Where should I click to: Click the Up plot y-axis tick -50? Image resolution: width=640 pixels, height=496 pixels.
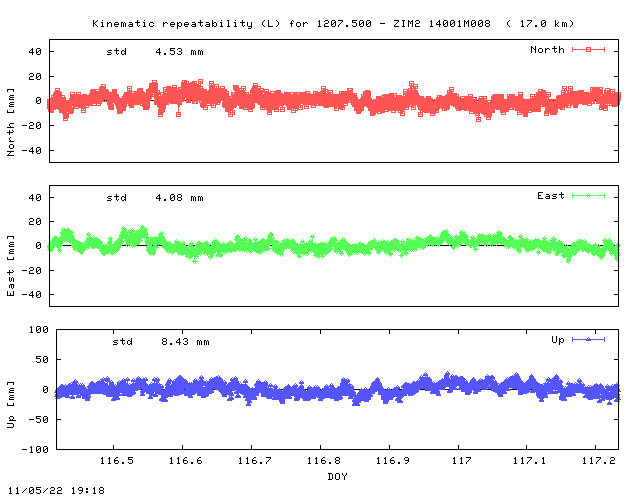(38, 420)
